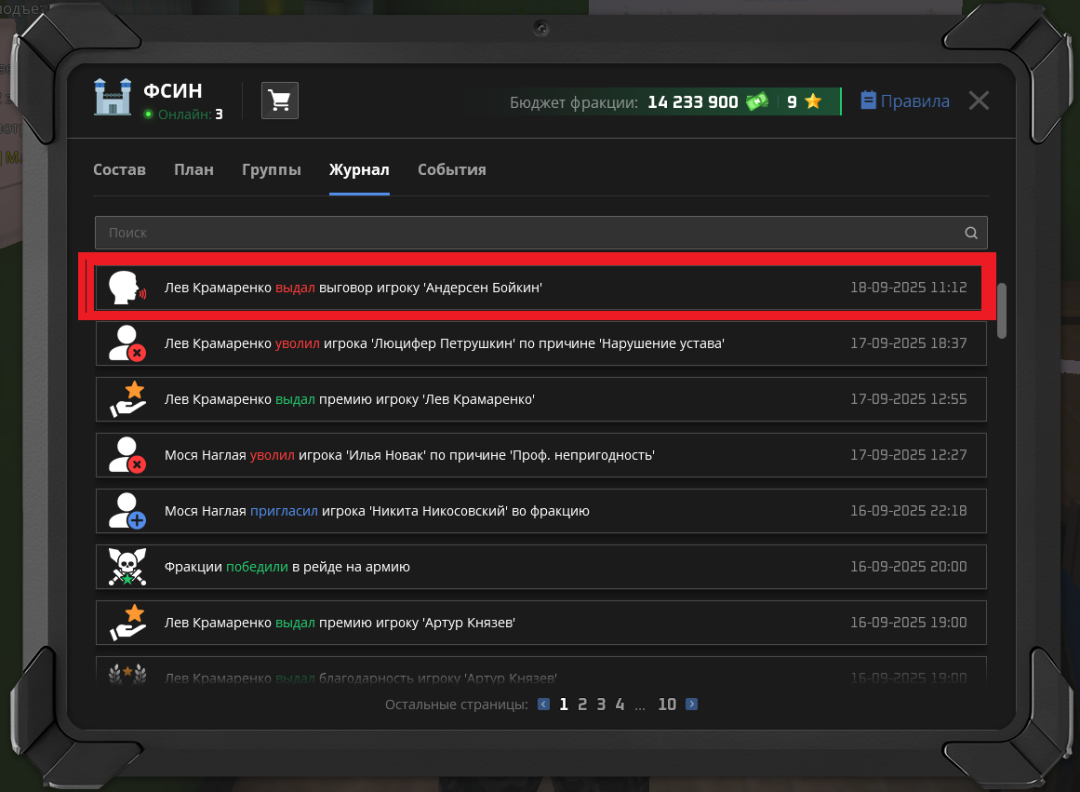Click the raid skull icon
The height and width of the screenshot is (792, 1080).
[127, 567]
